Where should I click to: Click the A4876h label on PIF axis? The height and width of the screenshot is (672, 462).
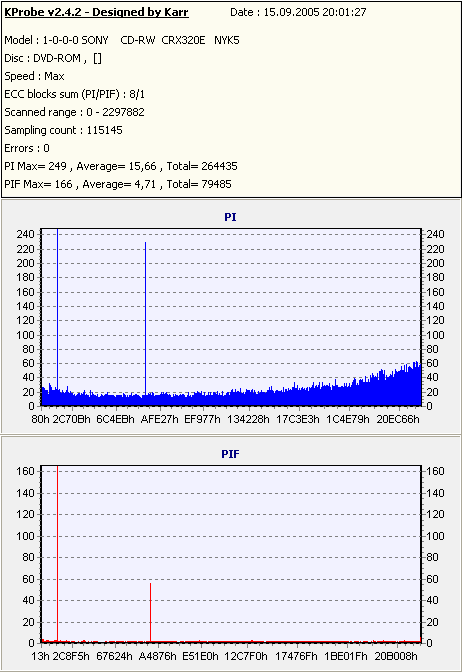tap(158, 657)
